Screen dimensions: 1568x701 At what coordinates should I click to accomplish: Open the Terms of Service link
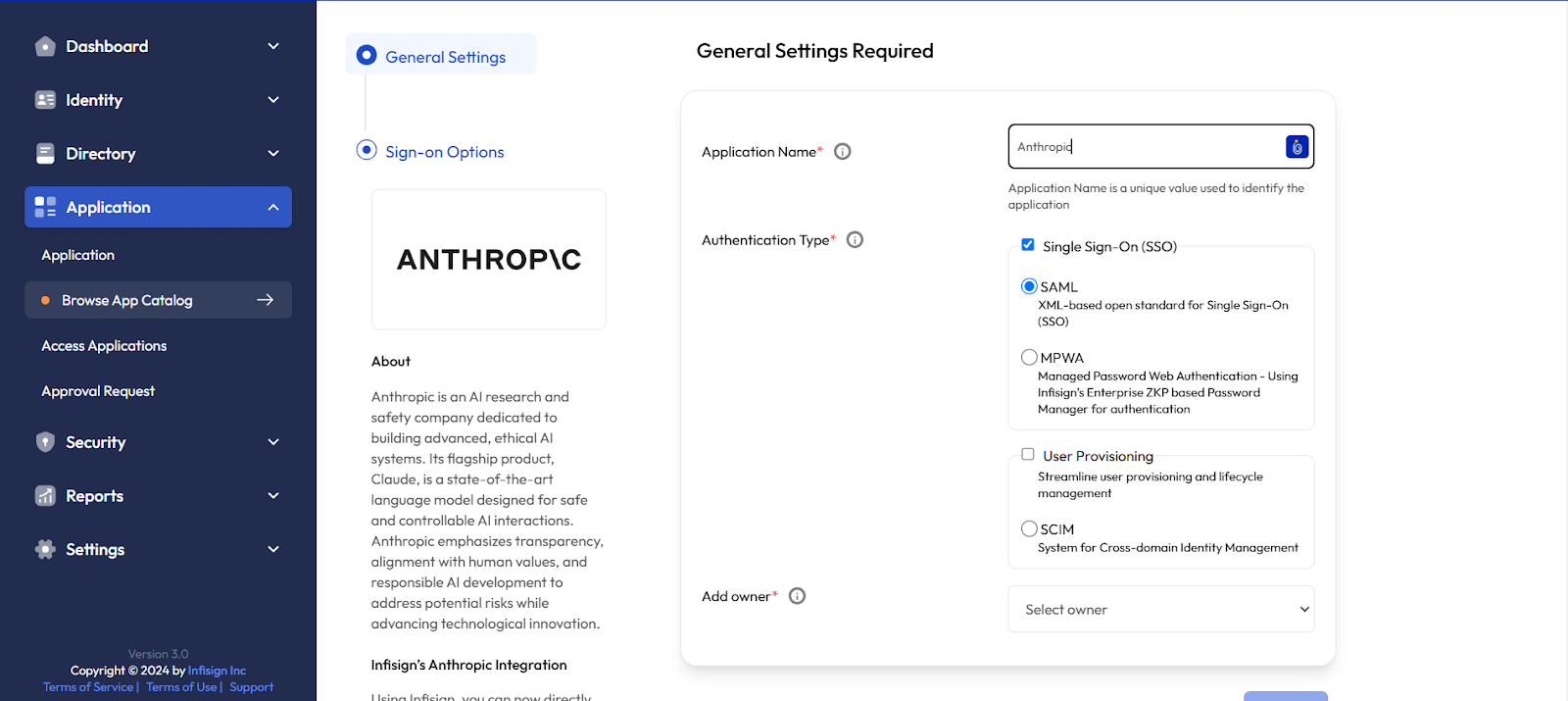[88, 687]
